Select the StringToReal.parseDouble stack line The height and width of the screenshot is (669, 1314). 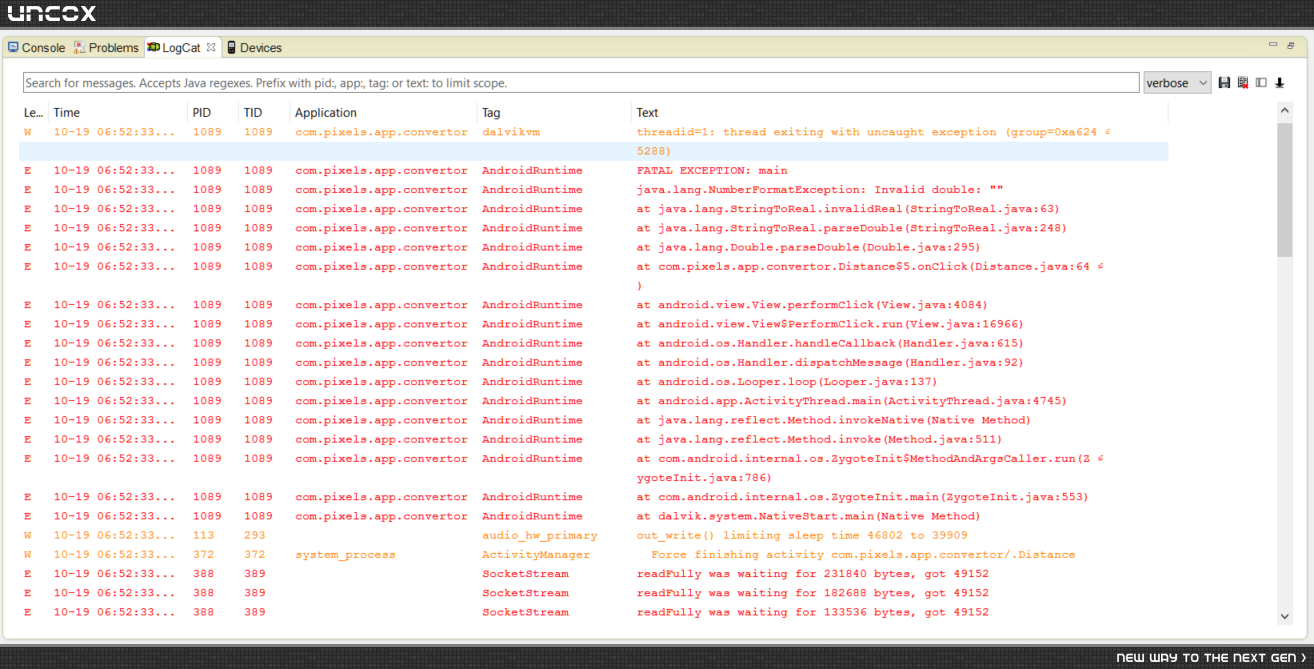[x=594, y=228]
